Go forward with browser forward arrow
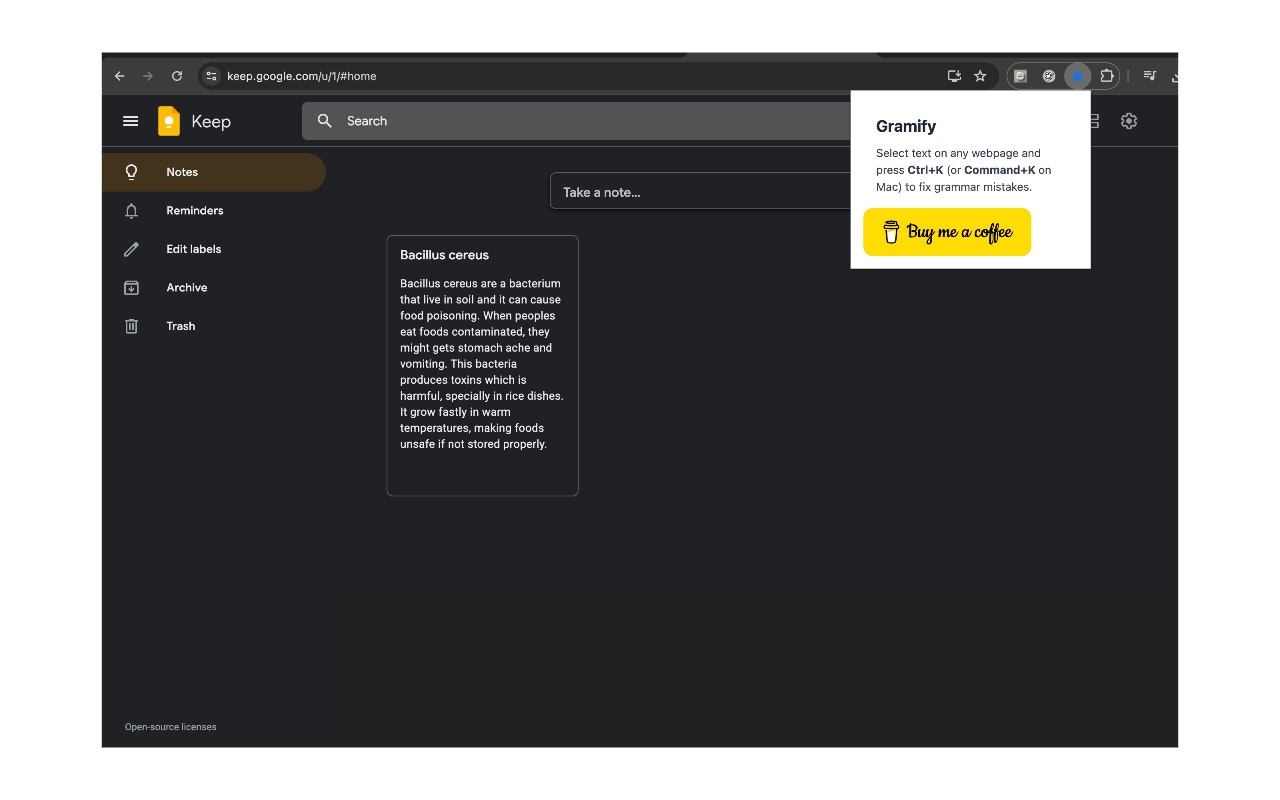 (148, 76)
